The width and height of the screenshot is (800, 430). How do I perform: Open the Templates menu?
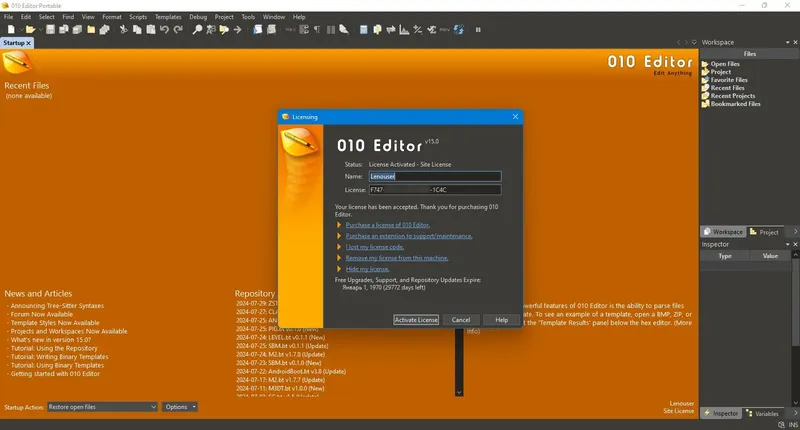[168, 17]
